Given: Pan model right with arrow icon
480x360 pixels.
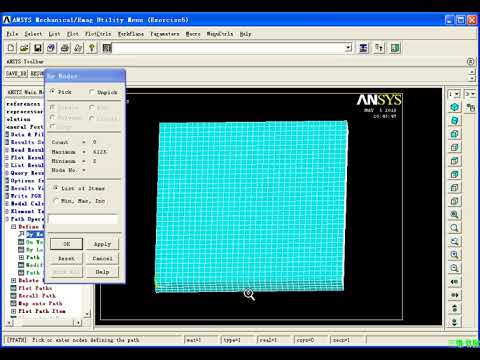Looking at the screenshot, I should coord(454,295).
